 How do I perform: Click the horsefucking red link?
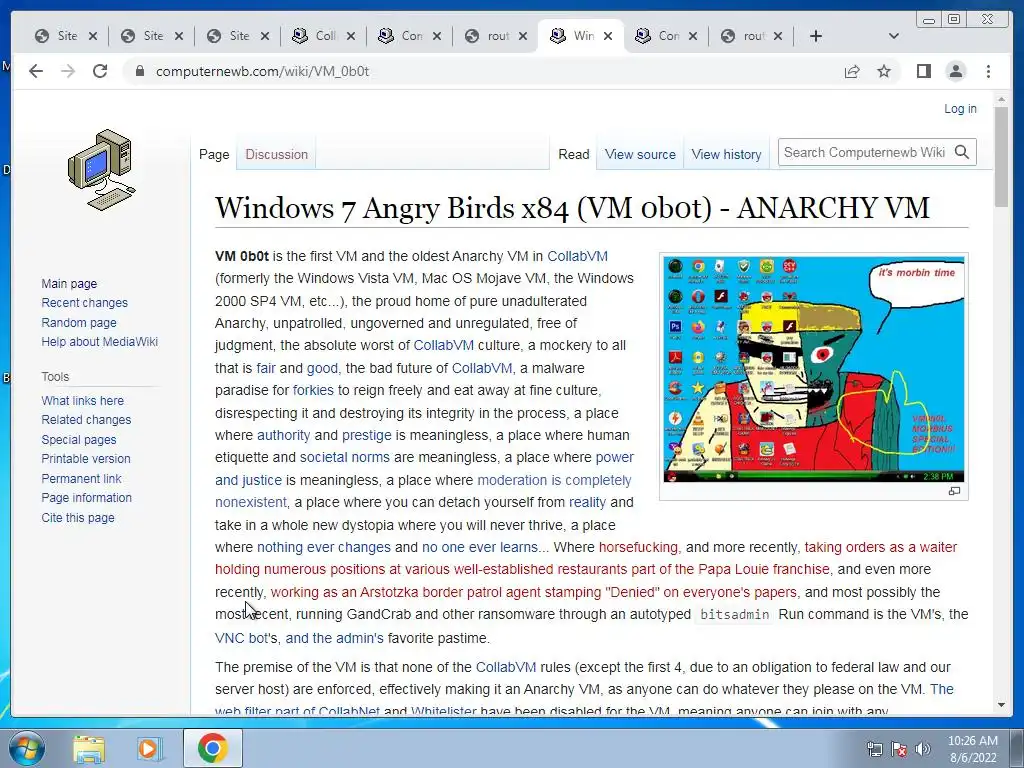pos(638,547)
